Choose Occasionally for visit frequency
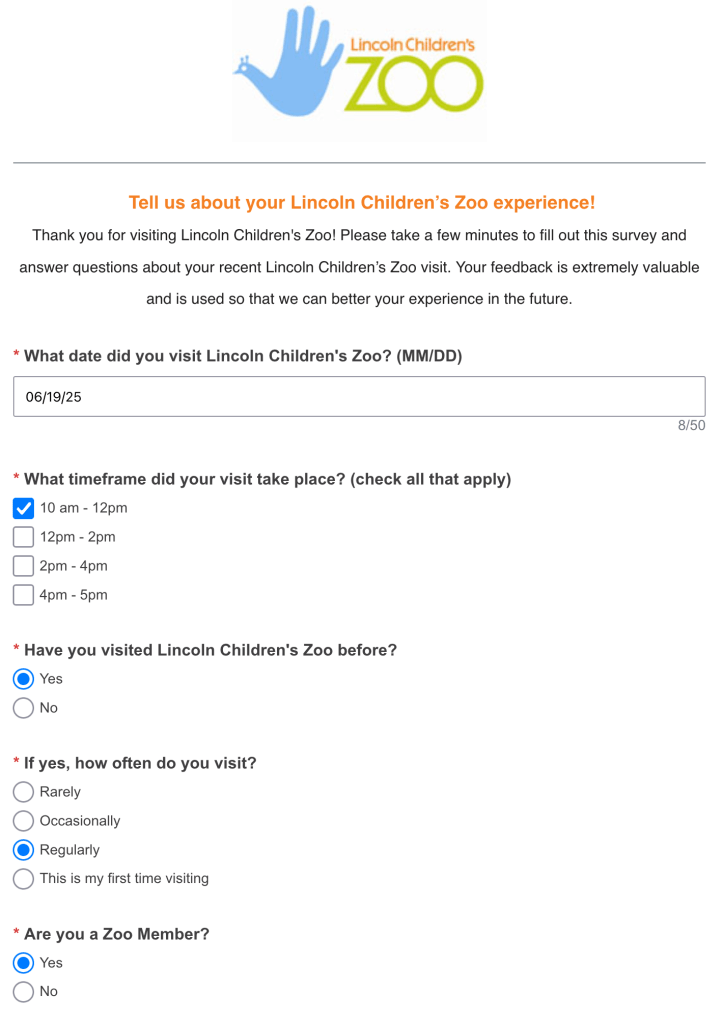Viewport: 723px width, 1023px height. point(24,821)
